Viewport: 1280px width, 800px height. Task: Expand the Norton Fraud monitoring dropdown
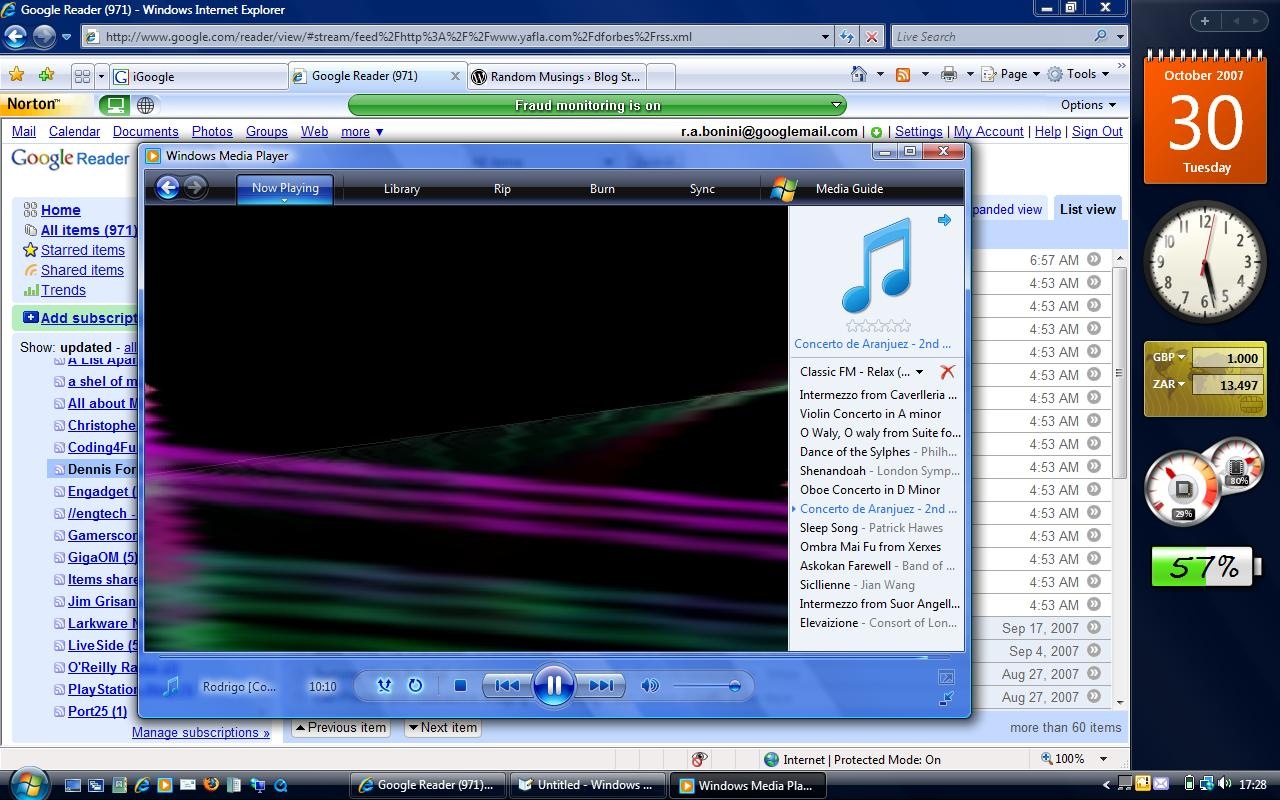coord(836,105)
